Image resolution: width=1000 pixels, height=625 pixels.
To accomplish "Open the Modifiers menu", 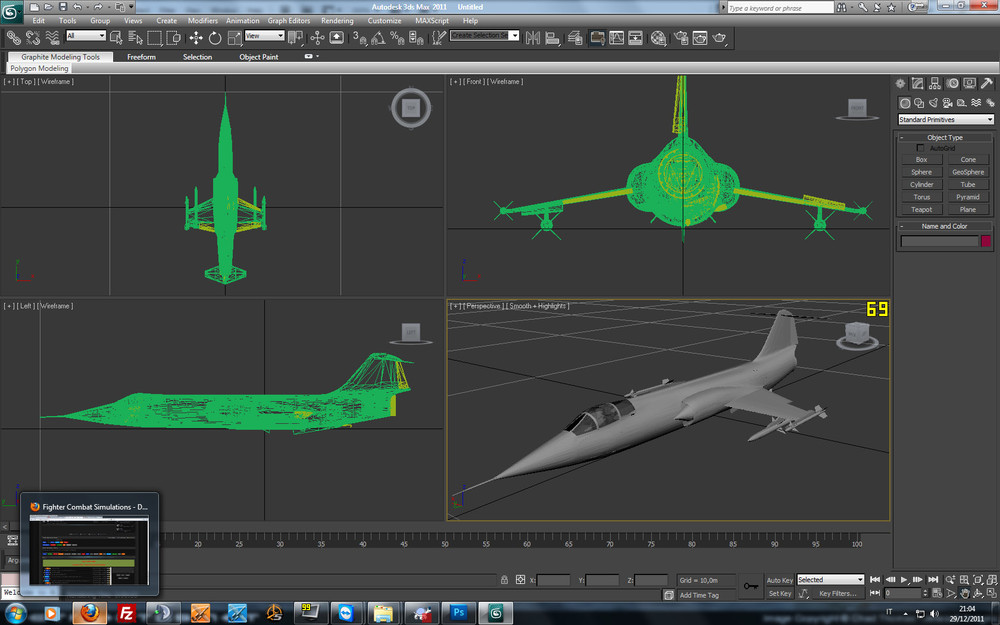I will [x=203, y=20].
